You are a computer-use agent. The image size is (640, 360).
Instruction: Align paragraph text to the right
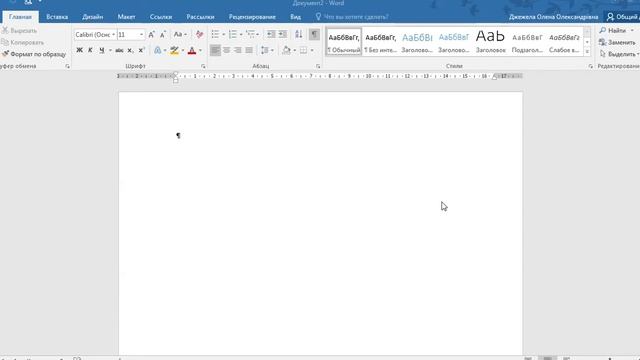coord(238,50)
